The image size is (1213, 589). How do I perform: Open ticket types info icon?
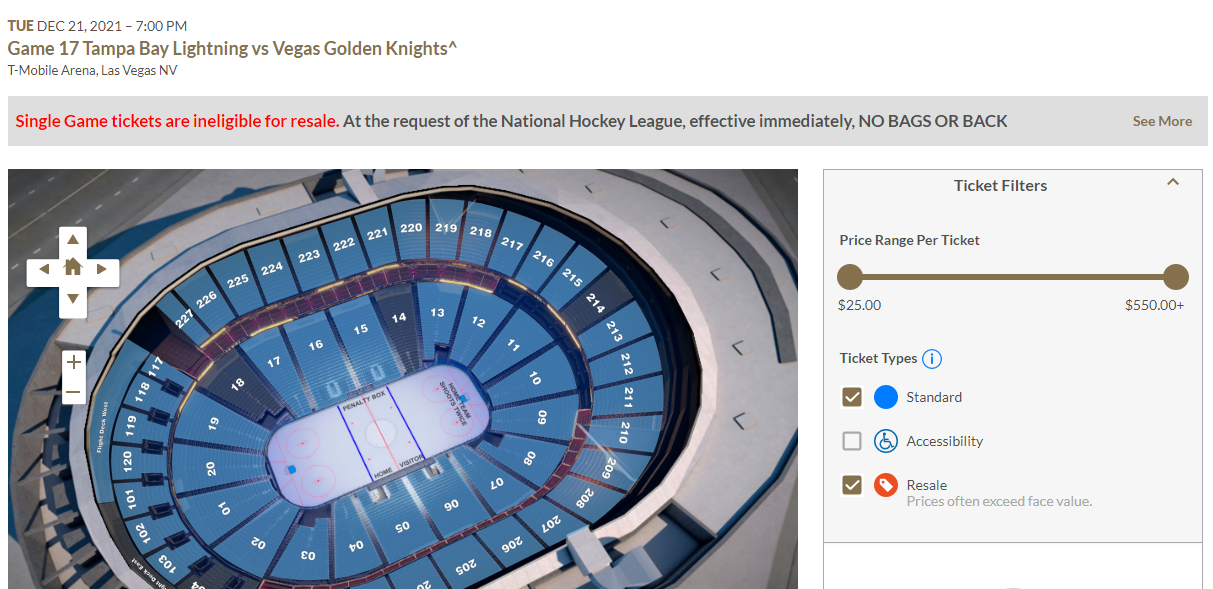point(932,359)
